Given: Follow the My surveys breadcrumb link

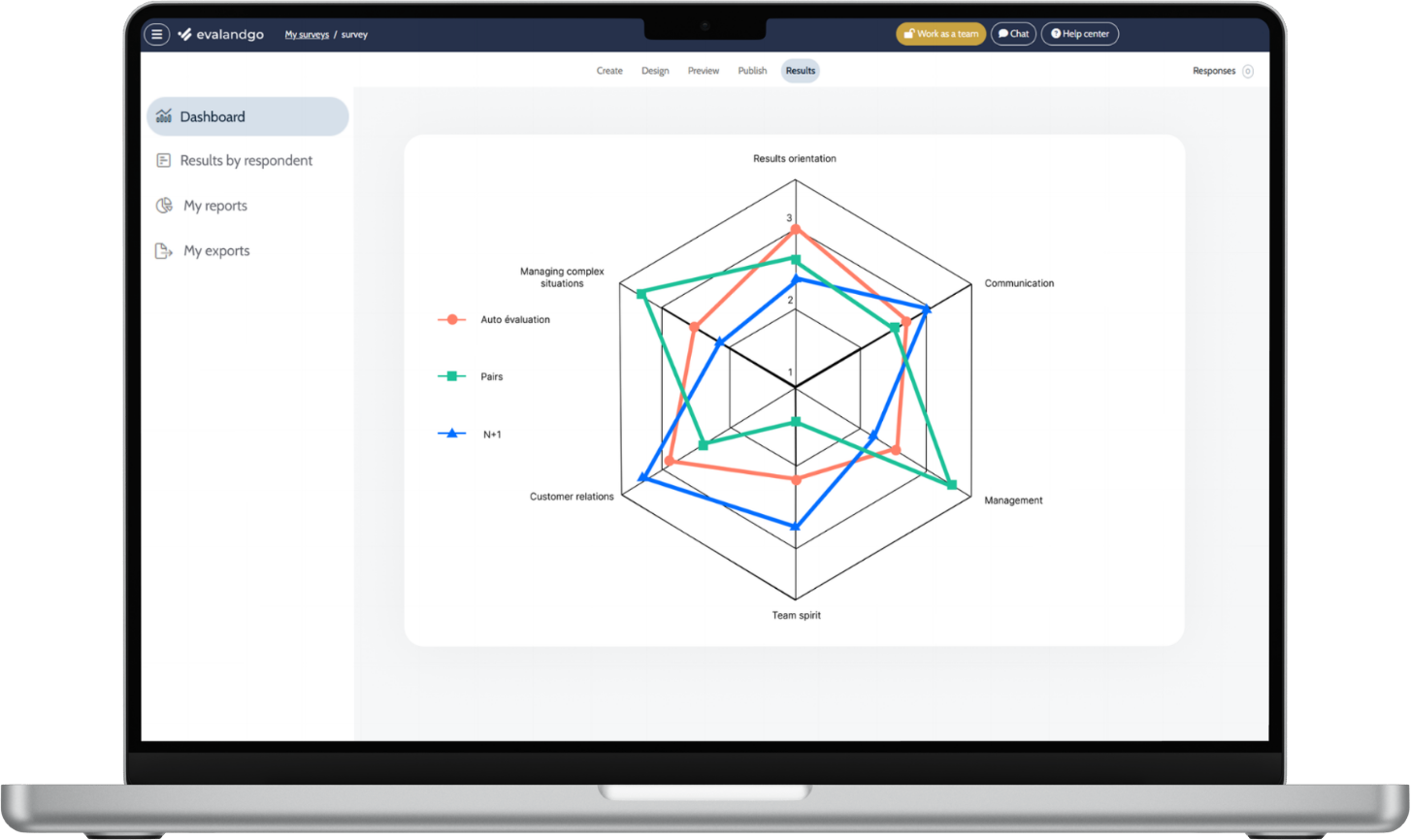Looking at the screenshot, I should [307, 35].
